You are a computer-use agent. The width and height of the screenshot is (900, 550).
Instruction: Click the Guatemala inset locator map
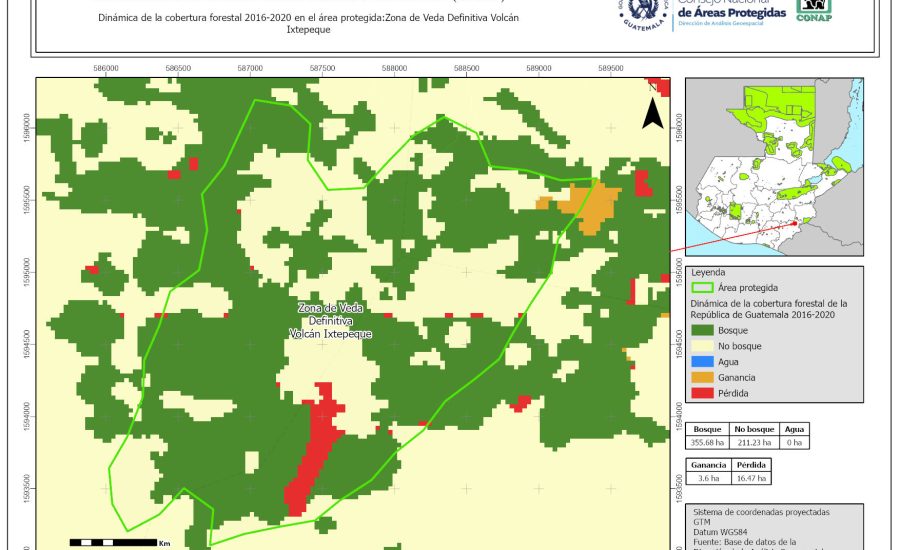(773, 167)
